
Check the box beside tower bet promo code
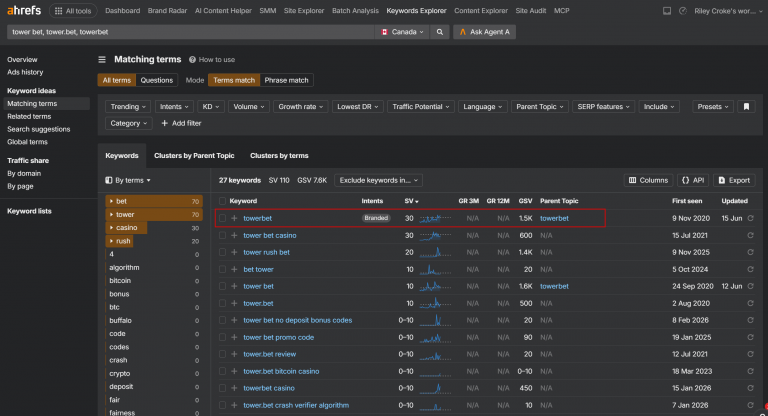coord(222,338)
